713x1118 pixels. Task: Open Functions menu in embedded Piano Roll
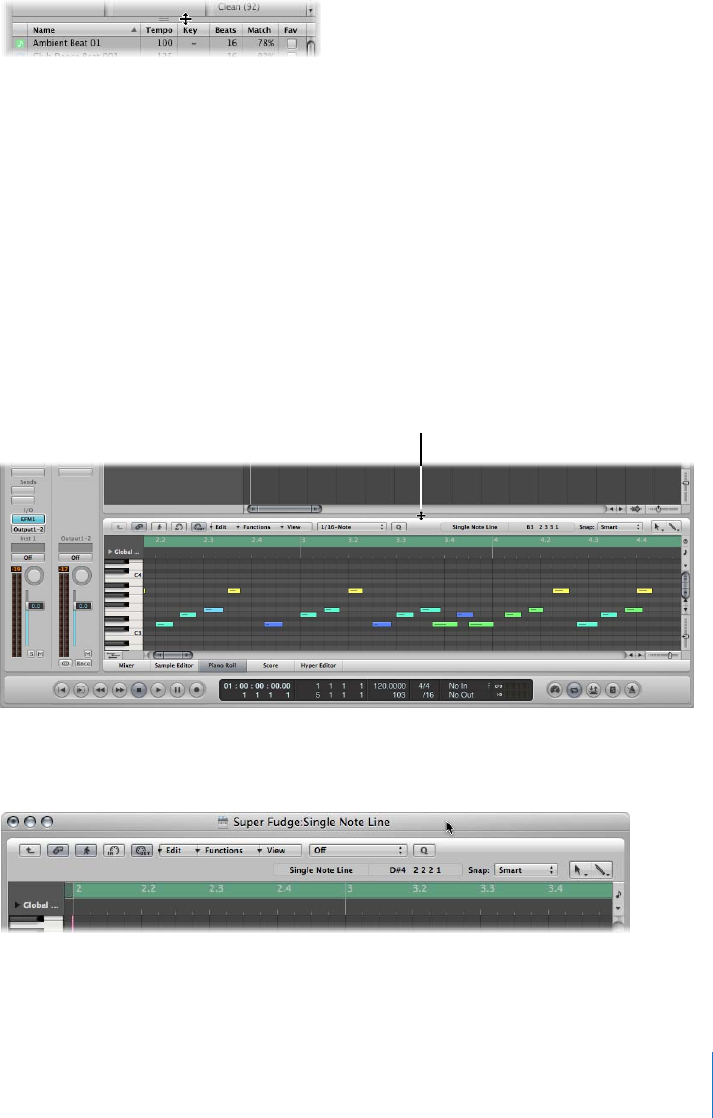click(x=255, y=527)
